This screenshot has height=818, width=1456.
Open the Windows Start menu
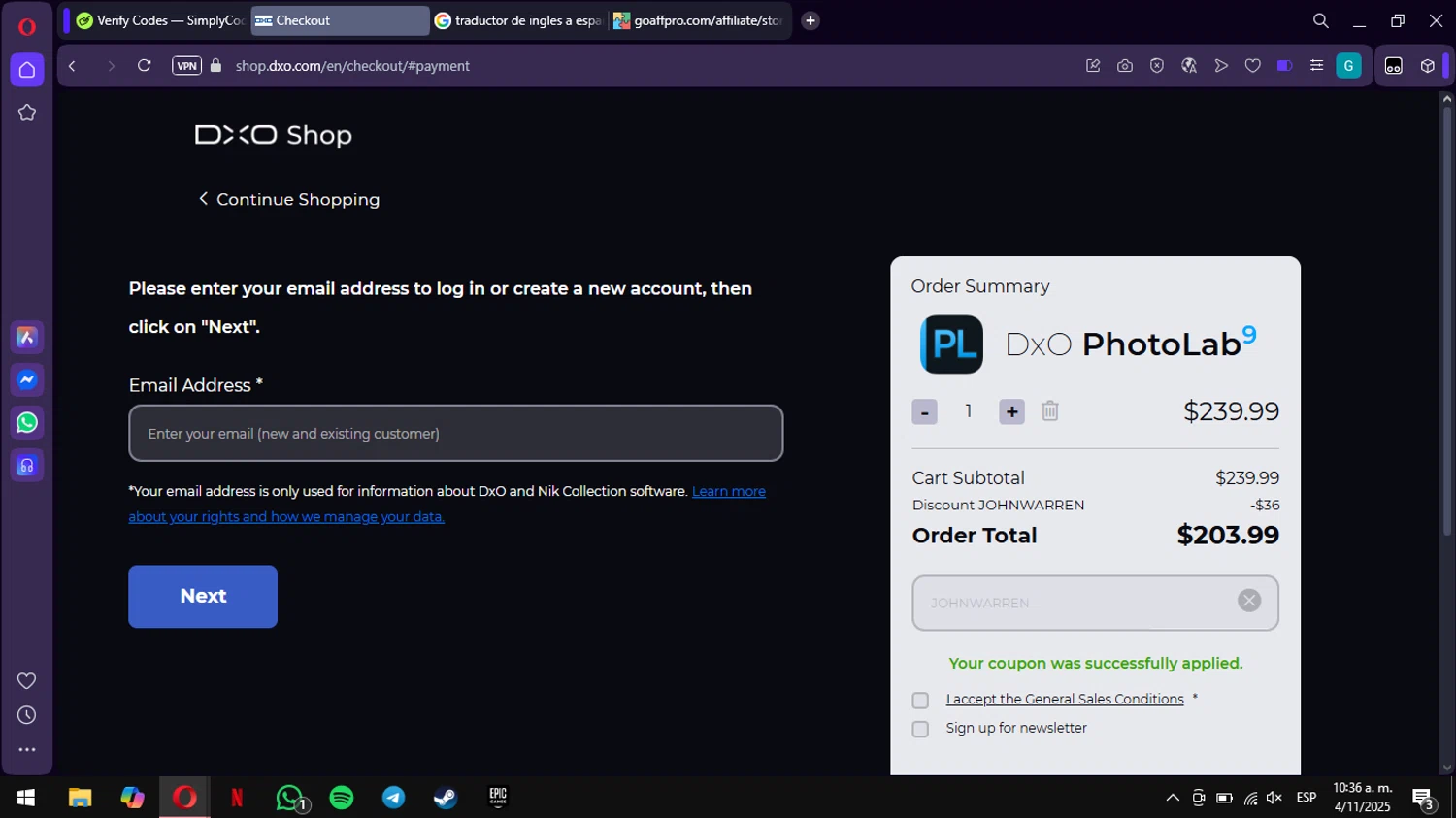tap(26, 798)
